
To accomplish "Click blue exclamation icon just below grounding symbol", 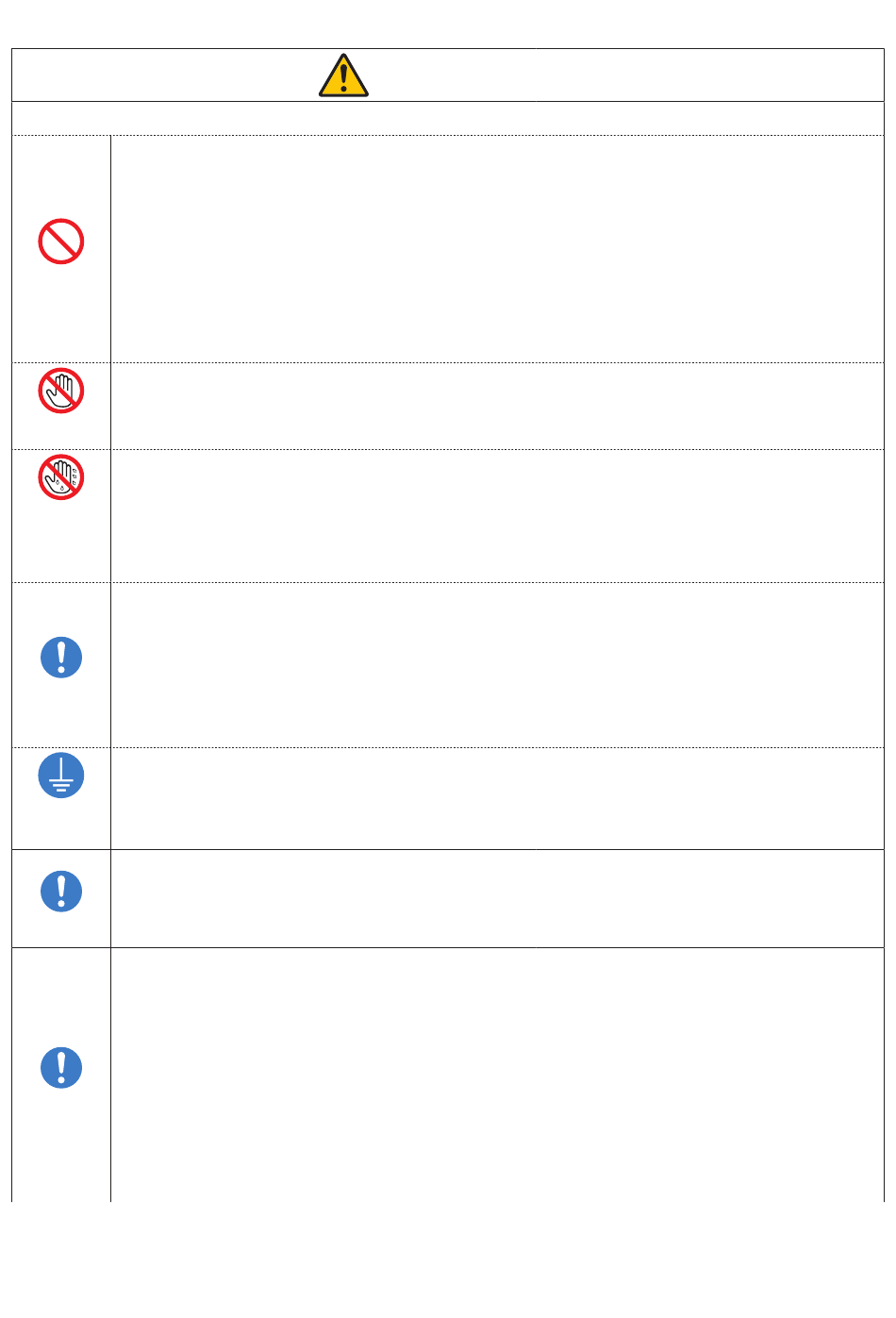I will pos(61,891).
